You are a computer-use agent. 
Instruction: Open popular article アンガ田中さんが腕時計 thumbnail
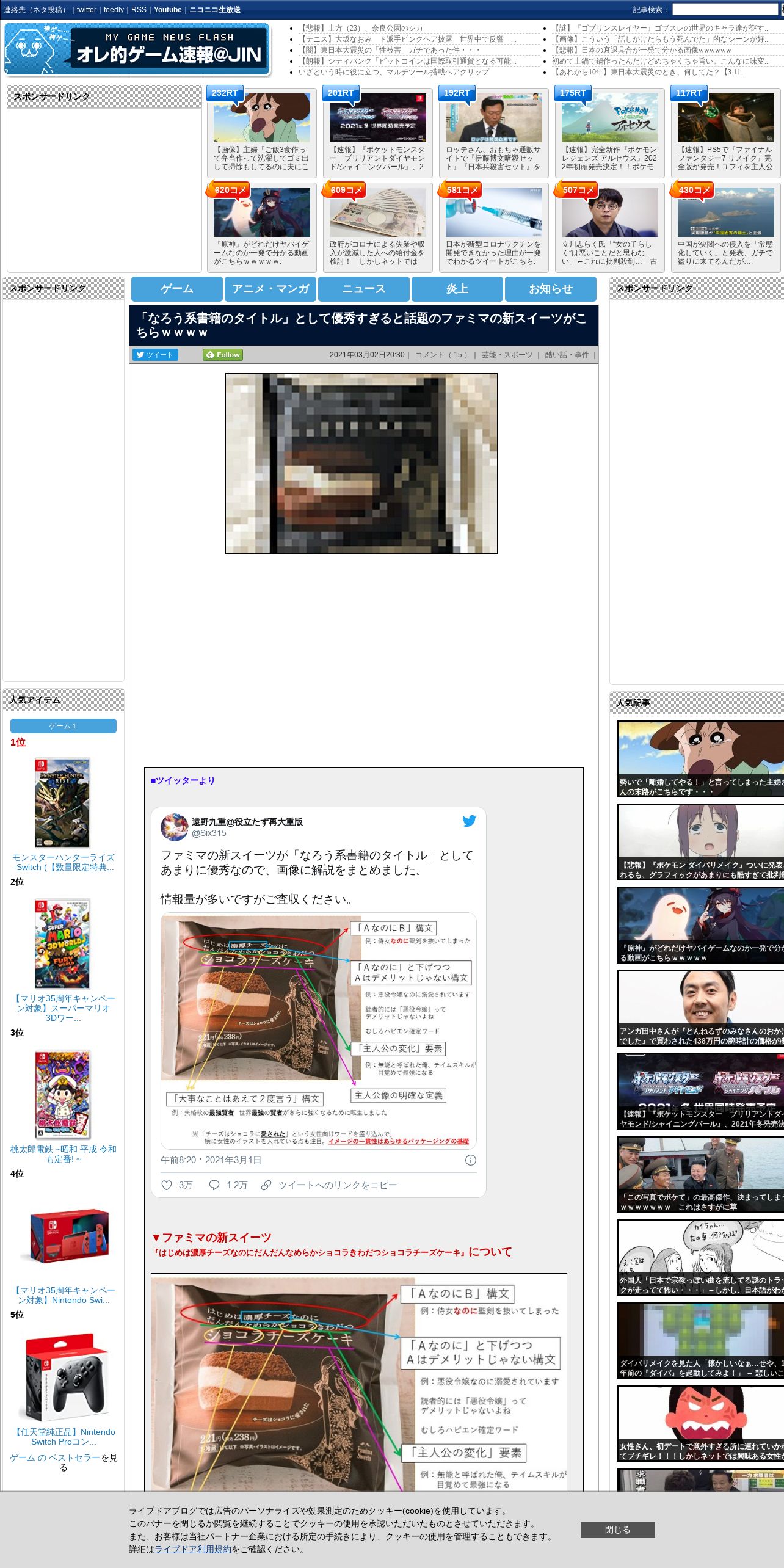[x=700, y=1008]
